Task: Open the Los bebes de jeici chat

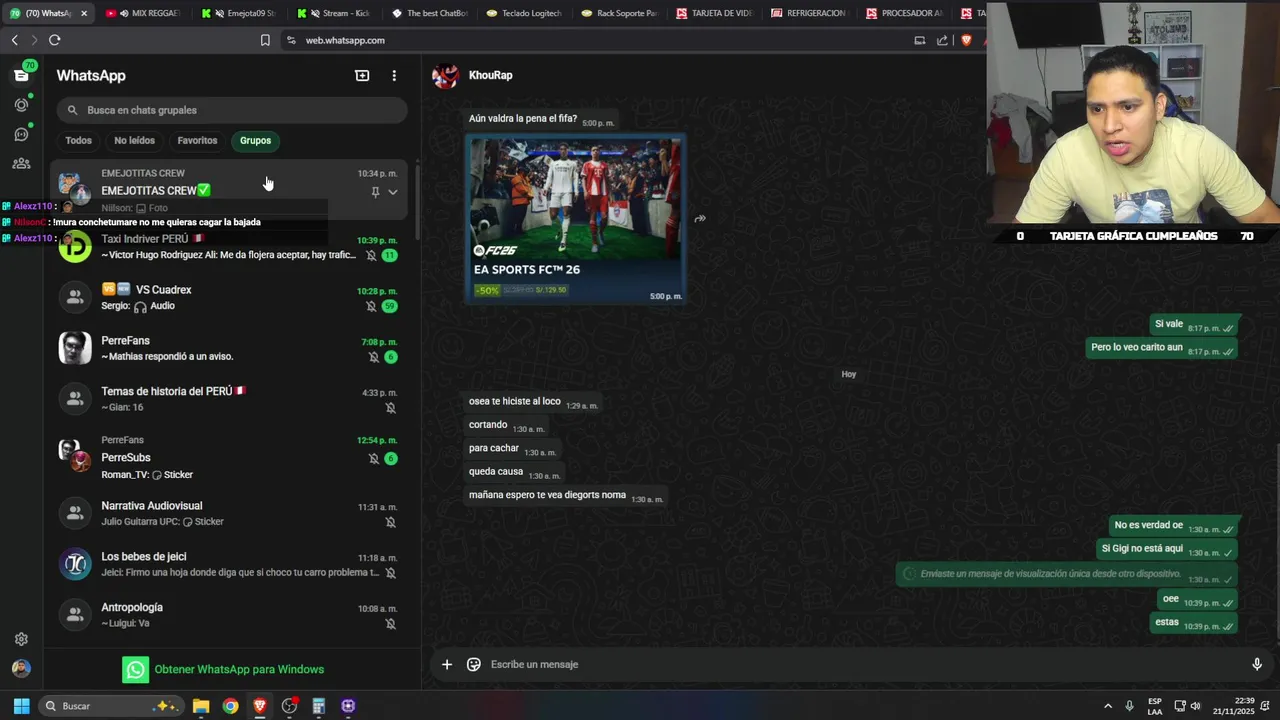Action: pyautogui.click(x=232, y=564)
